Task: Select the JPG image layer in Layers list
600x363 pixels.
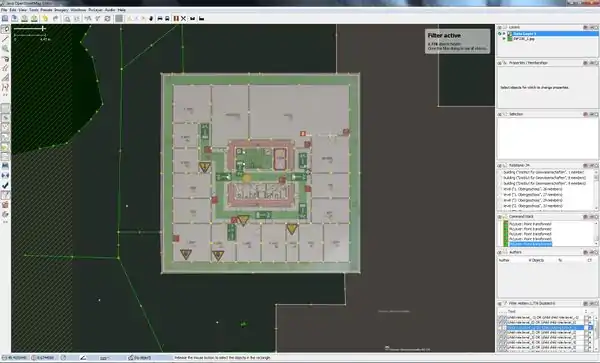Action: (x=524, y=39)
